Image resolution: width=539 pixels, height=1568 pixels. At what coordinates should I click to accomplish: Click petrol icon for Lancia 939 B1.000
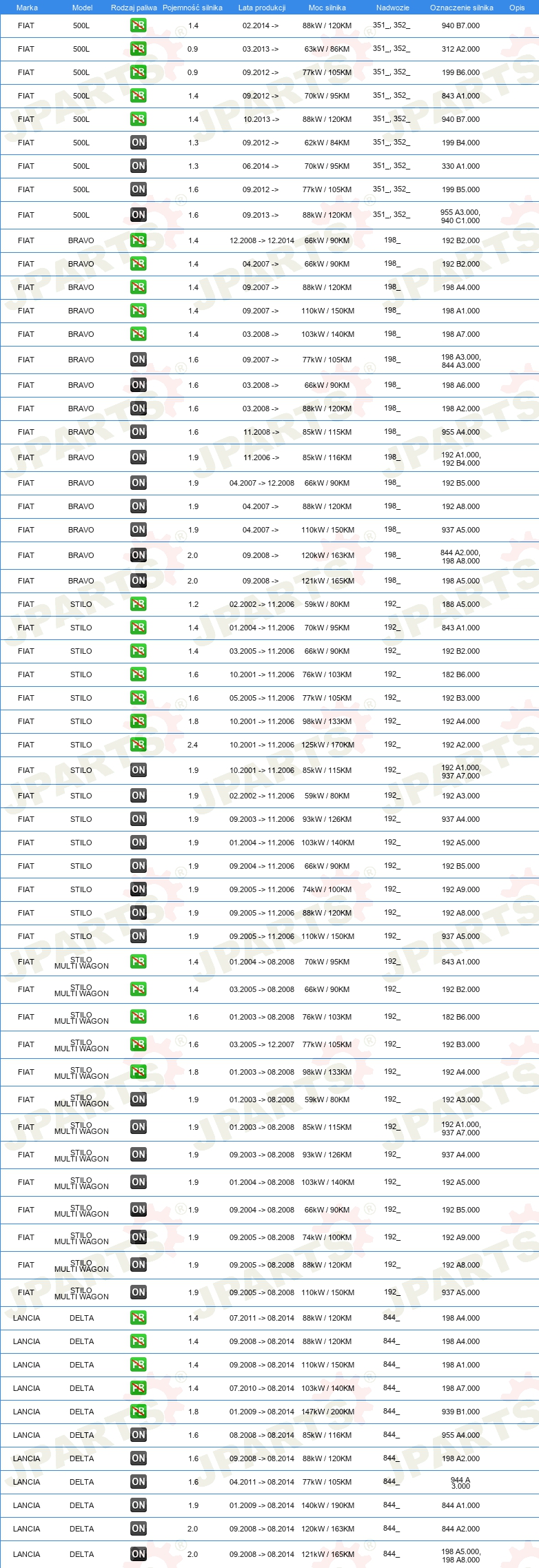point(139,1412)
